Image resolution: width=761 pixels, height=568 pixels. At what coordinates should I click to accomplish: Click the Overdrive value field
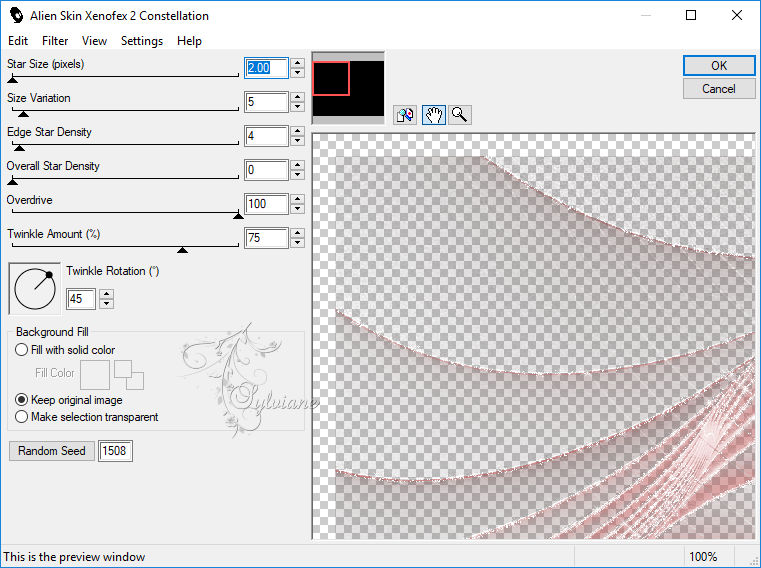[x=266, y=204]
